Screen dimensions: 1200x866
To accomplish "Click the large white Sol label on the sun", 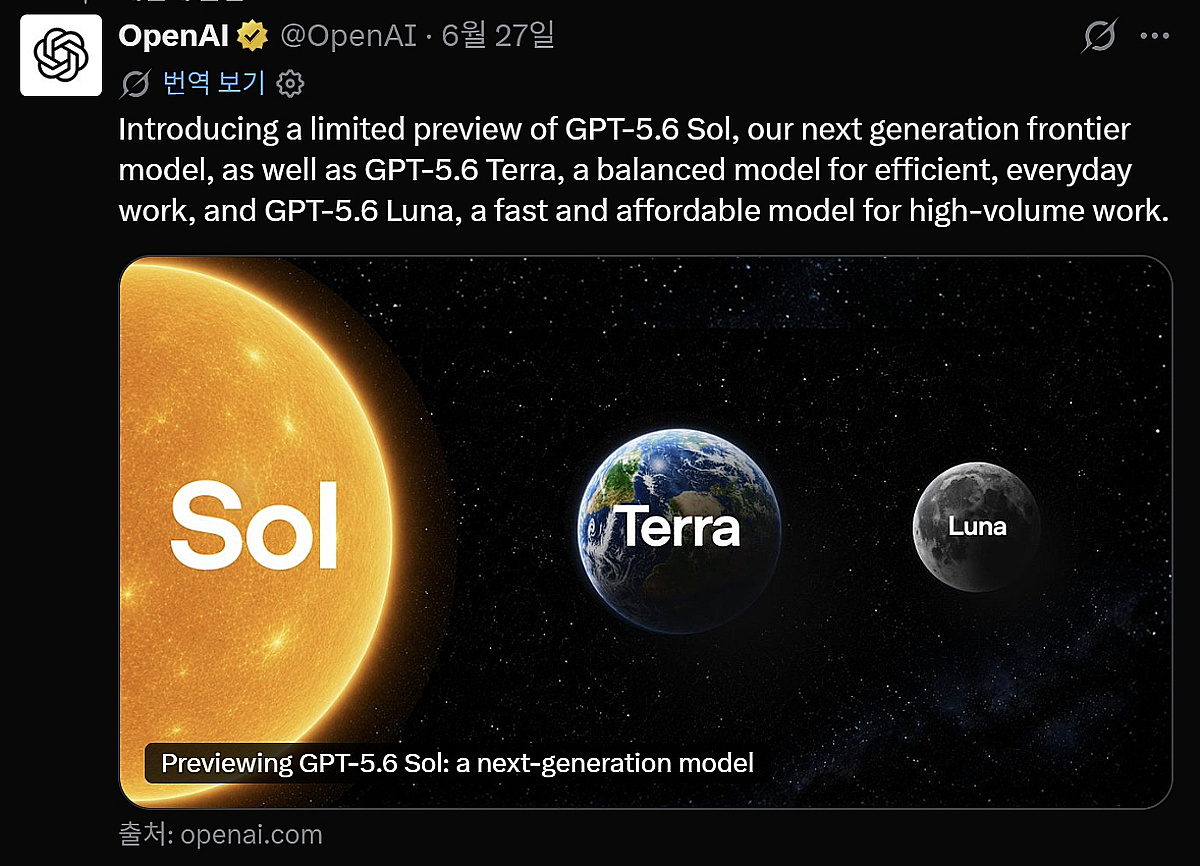I will point(254,525).
